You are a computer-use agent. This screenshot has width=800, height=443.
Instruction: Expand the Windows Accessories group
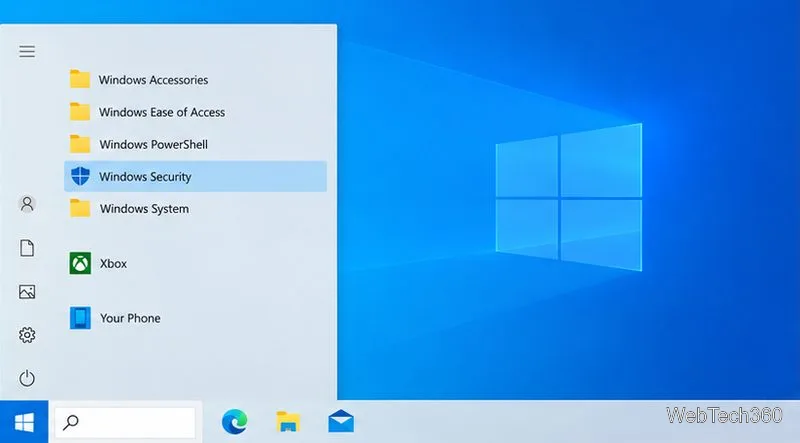coord(195,80)
